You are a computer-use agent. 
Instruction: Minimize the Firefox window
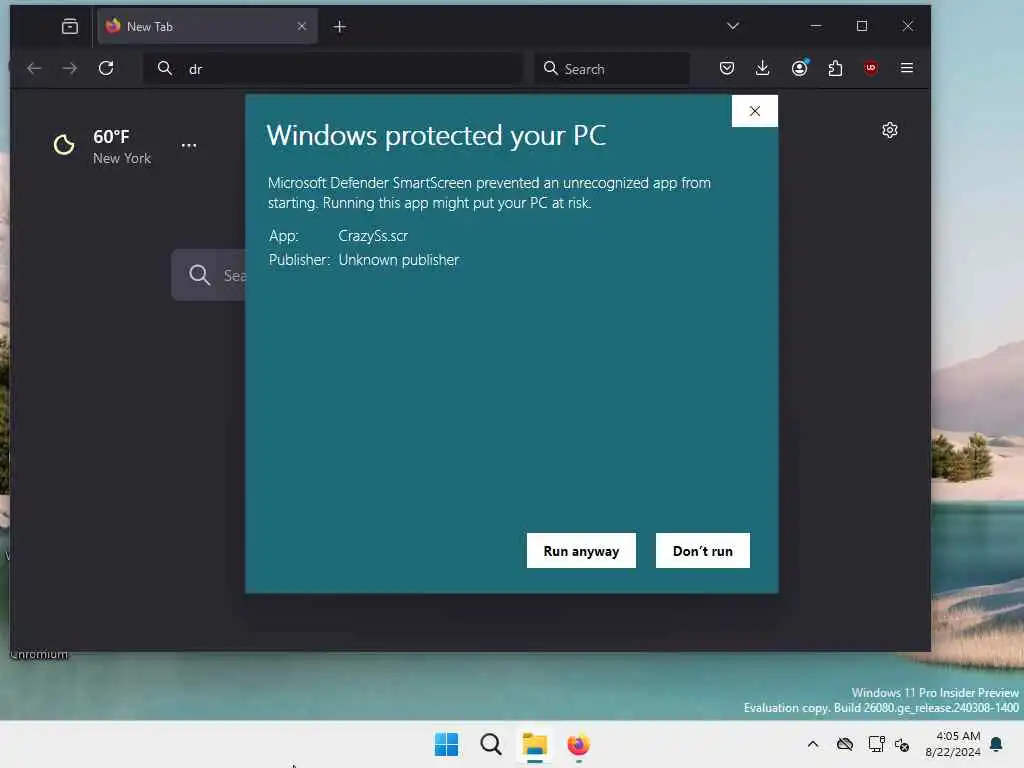click(816, 26)
